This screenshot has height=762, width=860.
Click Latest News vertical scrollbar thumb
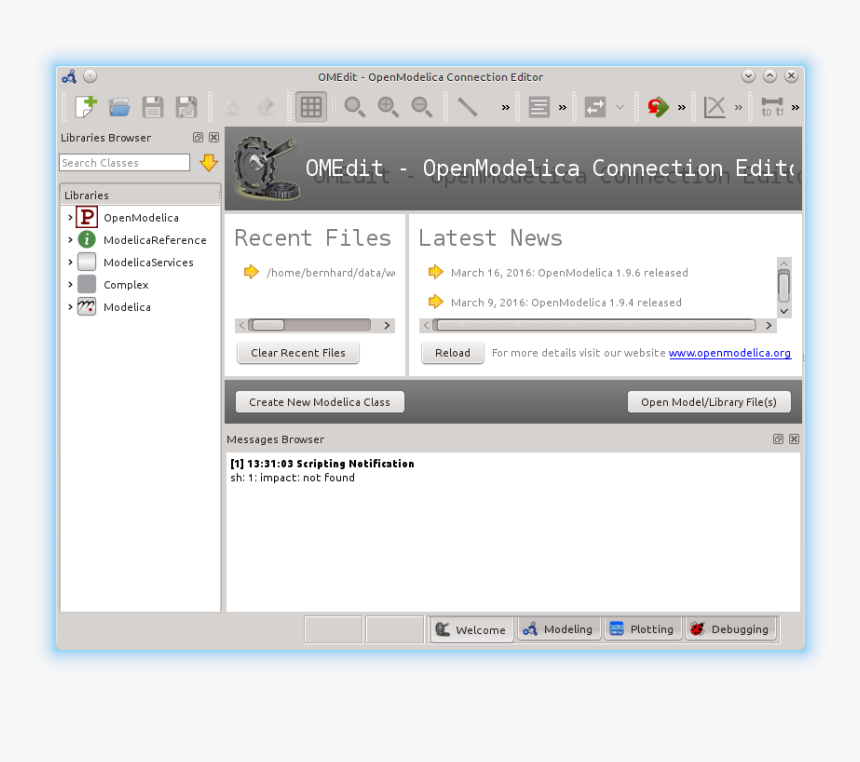(x=784, y=287)
